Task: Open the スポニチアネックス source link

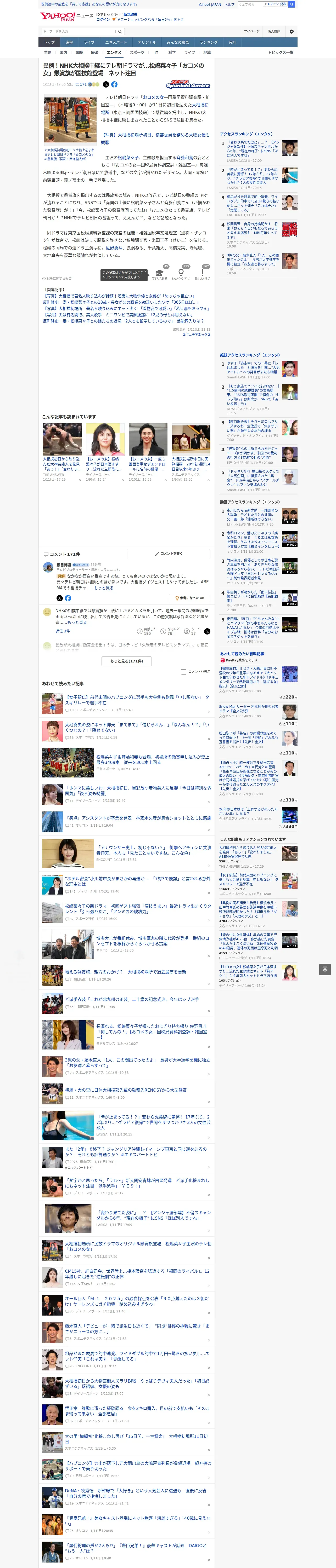Action: pyautogui.click(x=196, y=334)
